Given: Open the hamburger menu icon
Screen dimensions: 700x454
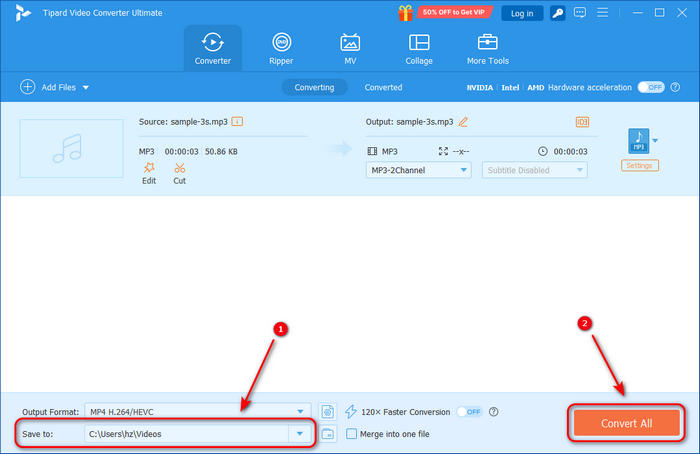Looking at the screenshot, I should pyautogui.click(x=603, y=12).
